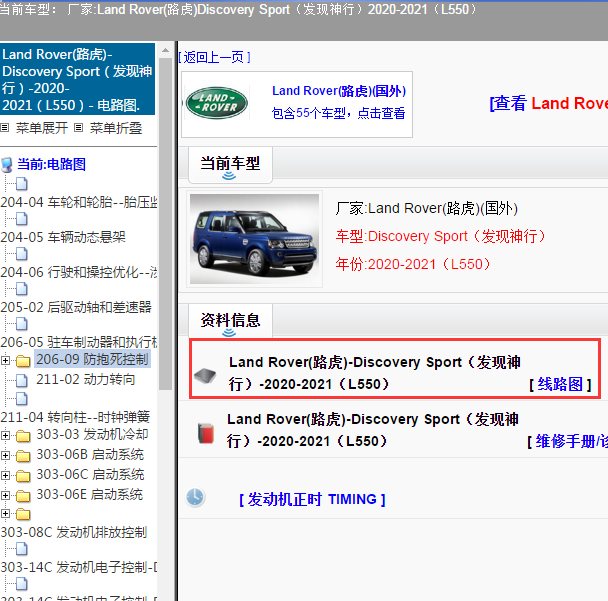The image size is (608, 601).
Task: Click sidebar scrollbar up arrow
Action: pyautogui.click(x=166, y=50)
